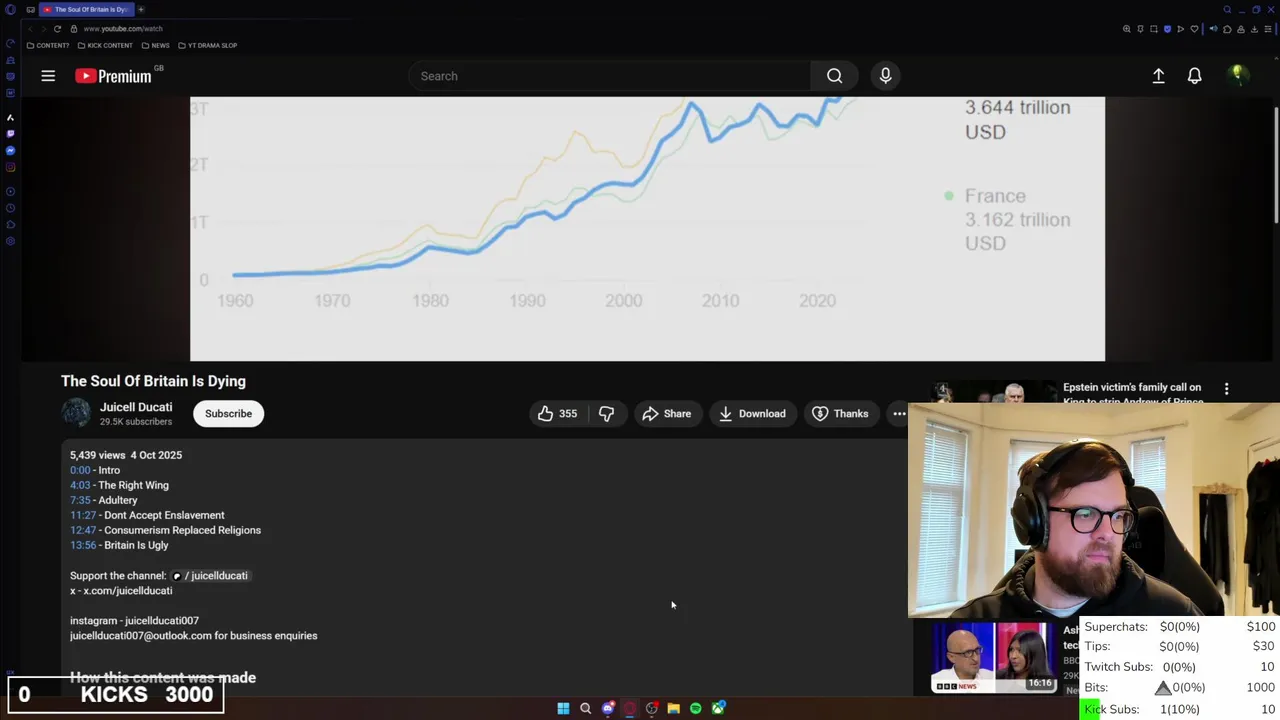Jump to 7:35 Adultery timestamp
Screen dimensions: 1280x720
point(80,500)
